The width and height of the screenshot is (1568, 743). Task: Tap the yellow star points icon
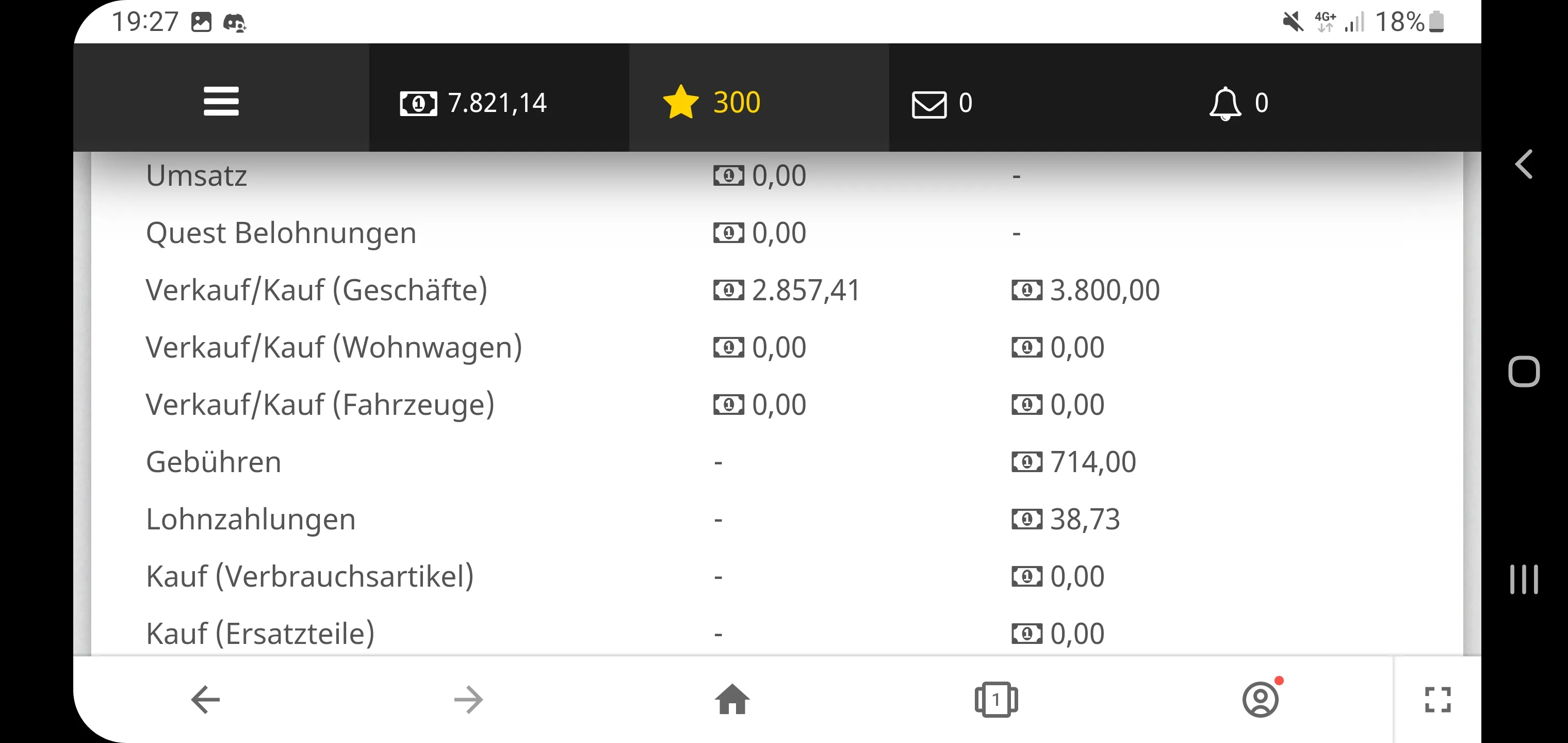pyautogui.click(x=680, y=102)
